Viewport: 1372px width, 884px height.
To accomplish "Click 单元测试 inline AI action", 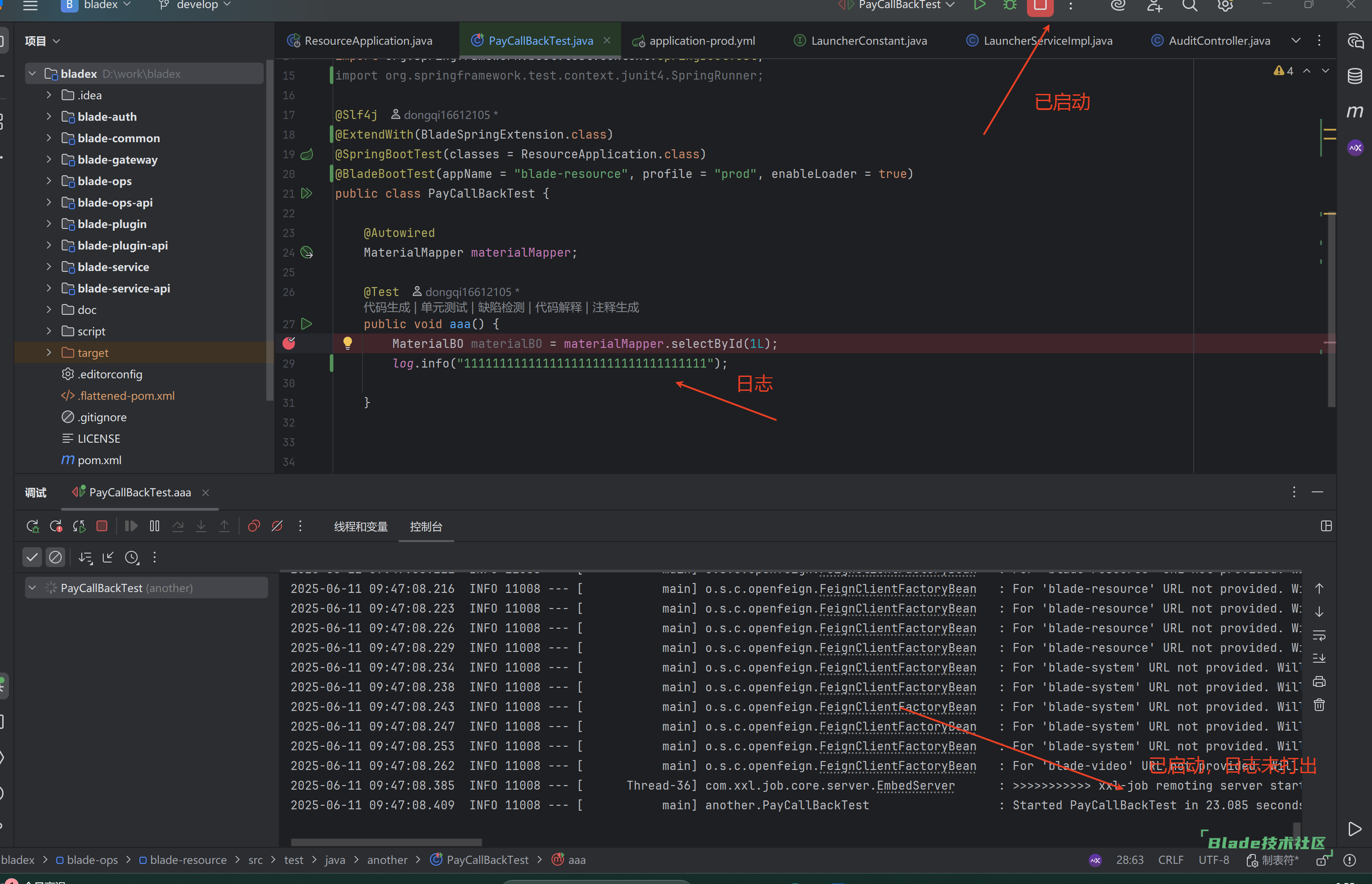I will click(x=444, y=308).
